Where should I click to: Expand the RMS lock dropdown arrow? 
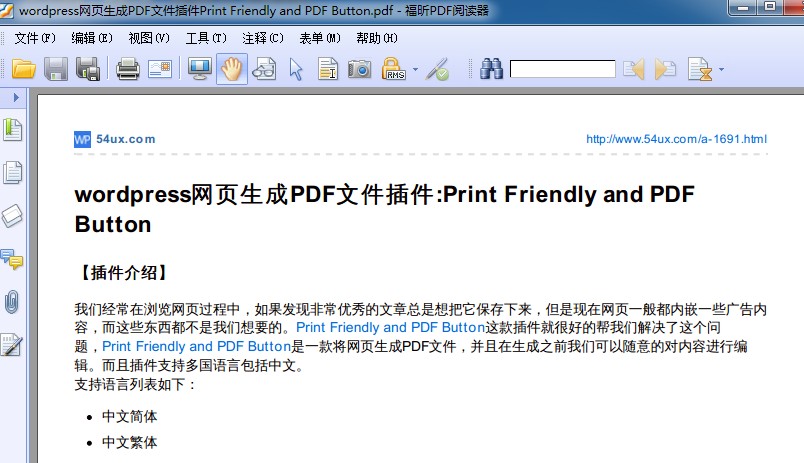point(415,70)
